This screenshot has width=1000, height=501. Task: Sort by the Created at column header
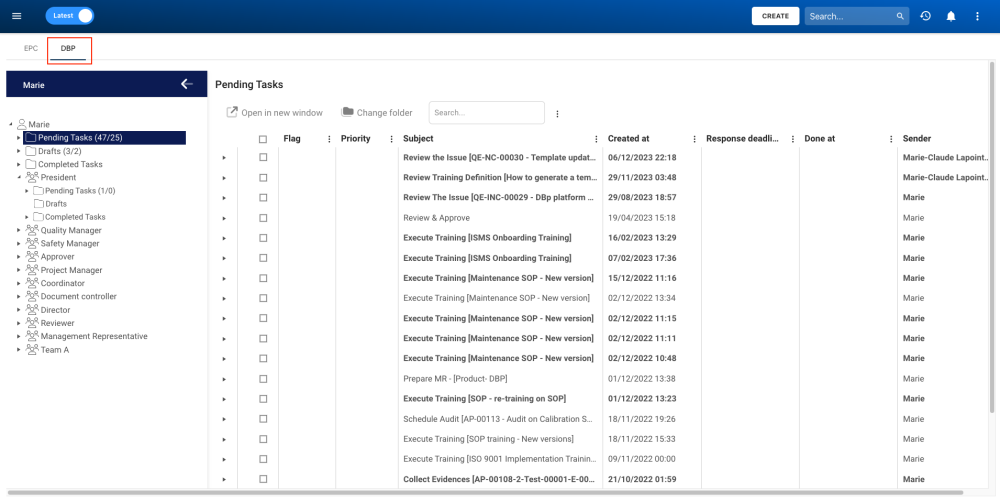tap(628, 139)
